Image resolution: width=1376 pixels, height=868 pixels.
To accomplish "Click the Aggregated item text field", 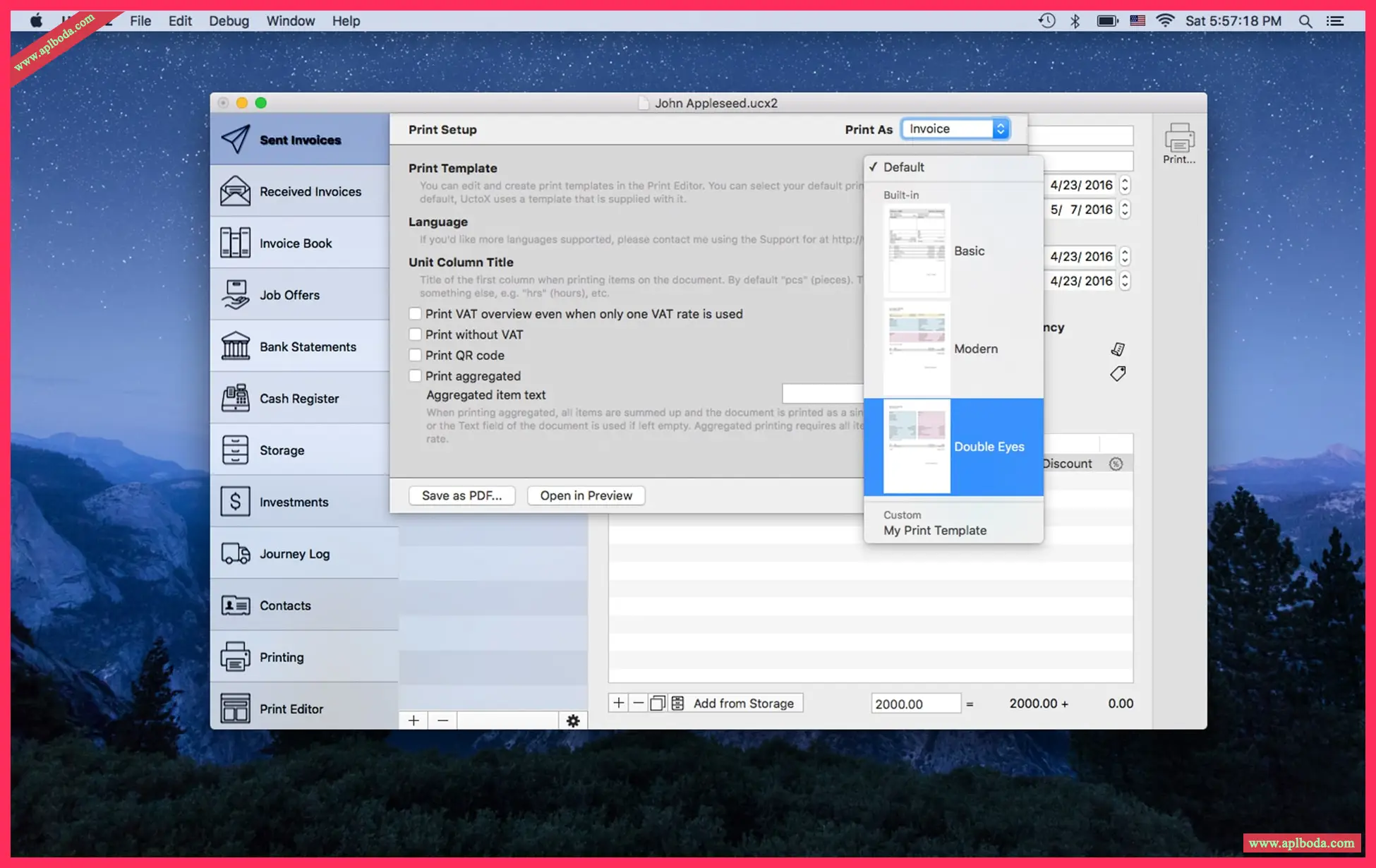I will click(x=823, y=394).
